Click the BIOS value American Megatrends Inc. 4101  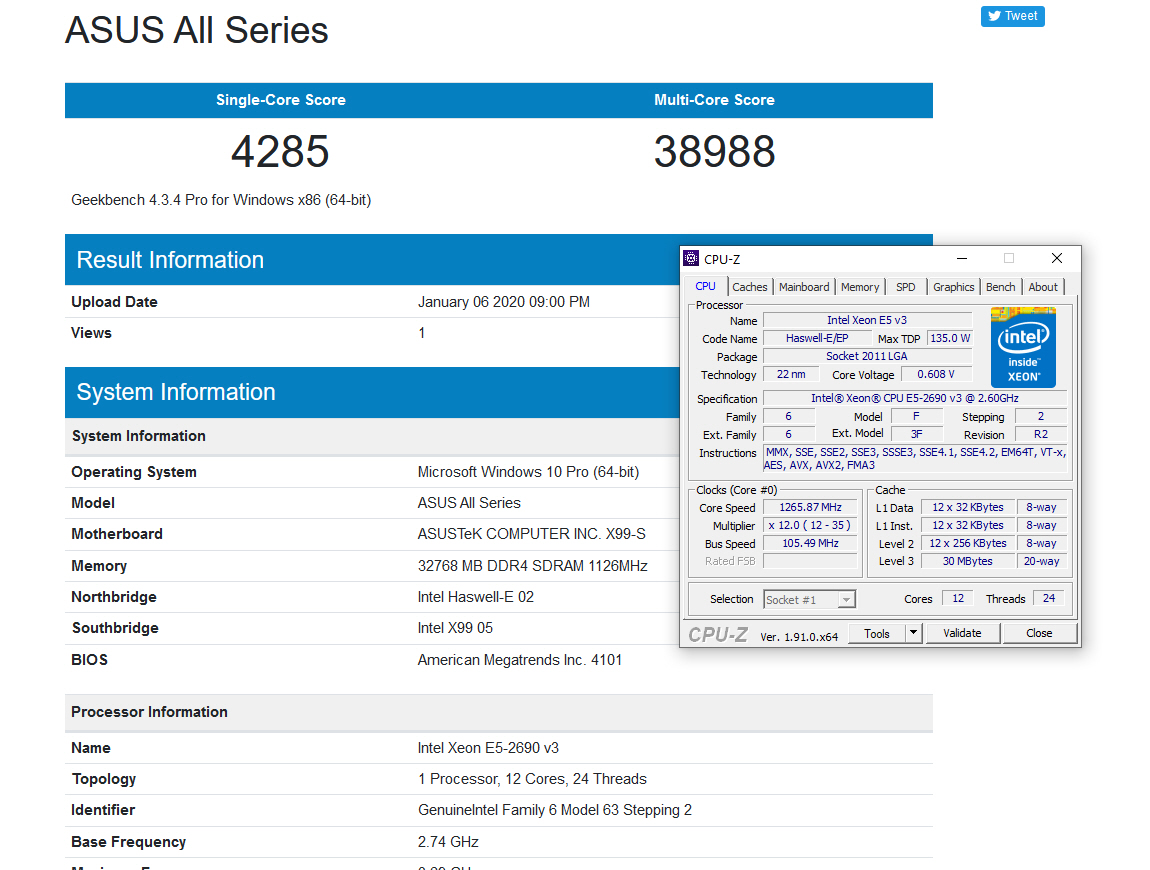click(520, 660)
